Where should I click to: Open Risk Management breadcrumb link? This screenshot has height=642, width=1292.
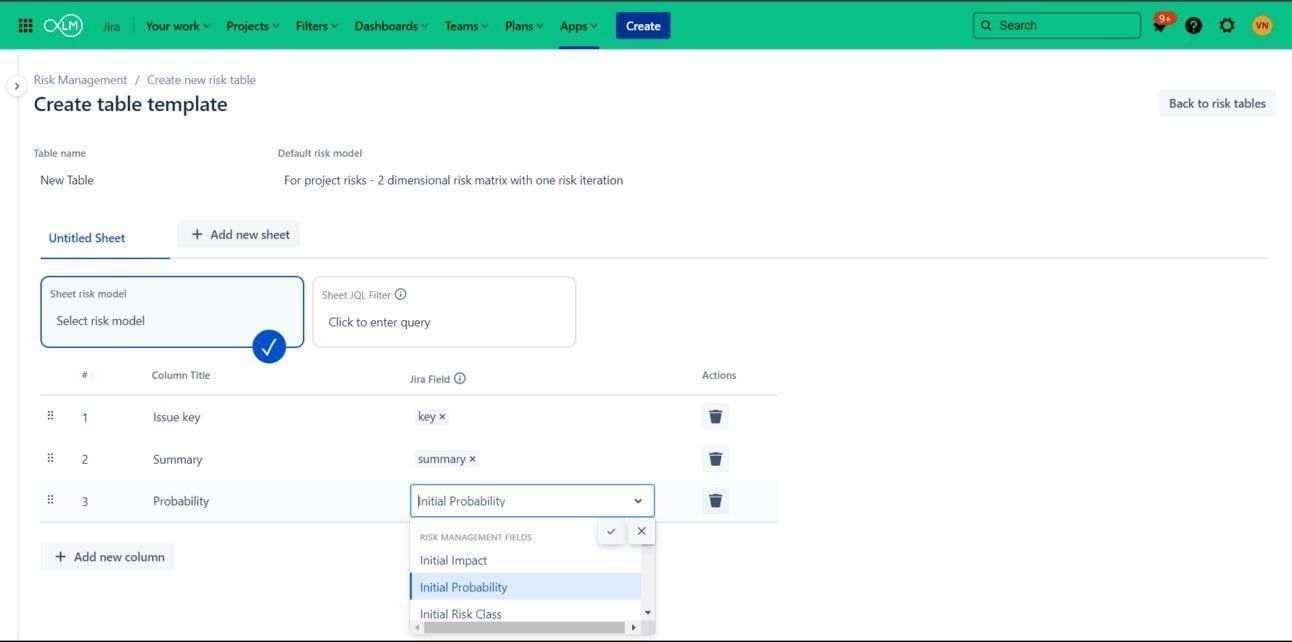[80, 80]
